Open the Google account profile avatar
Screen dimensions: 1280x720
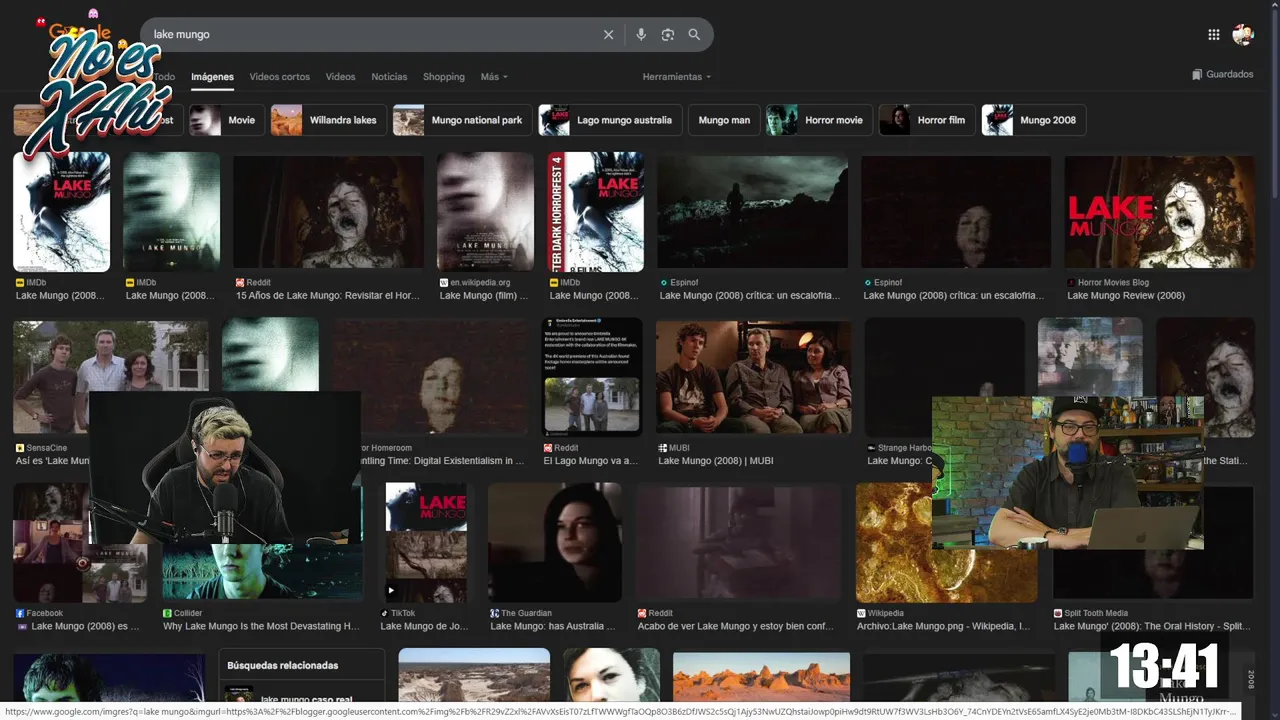[x=1243, y=35]
